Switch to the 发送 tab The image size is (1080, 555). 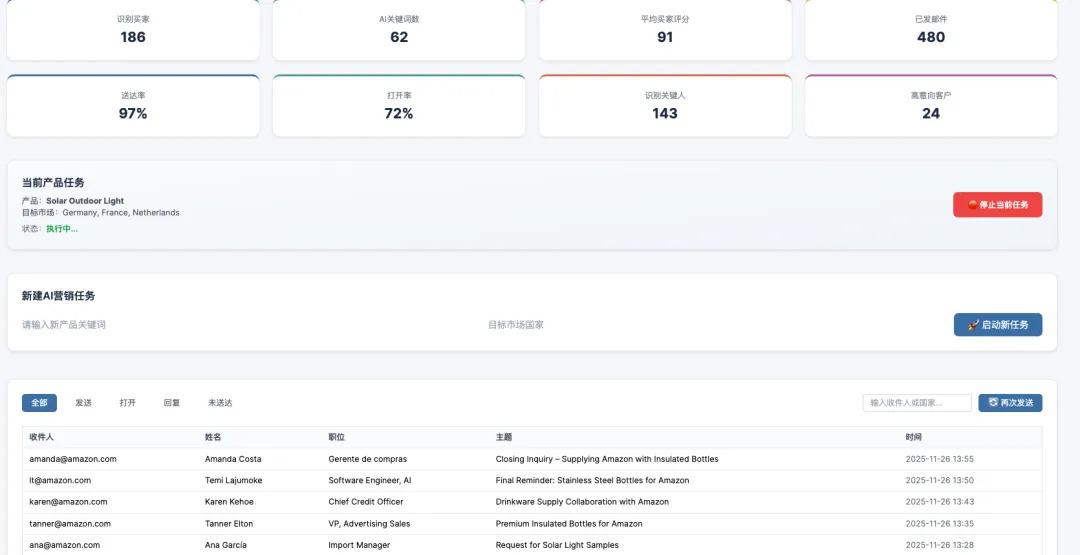coord(83,403)
